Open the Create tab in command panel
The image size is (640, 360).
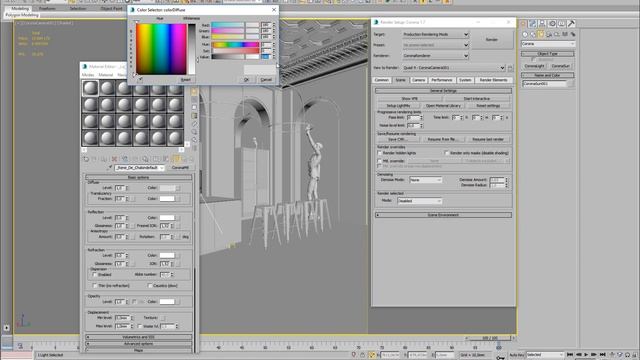coord(523,24)
